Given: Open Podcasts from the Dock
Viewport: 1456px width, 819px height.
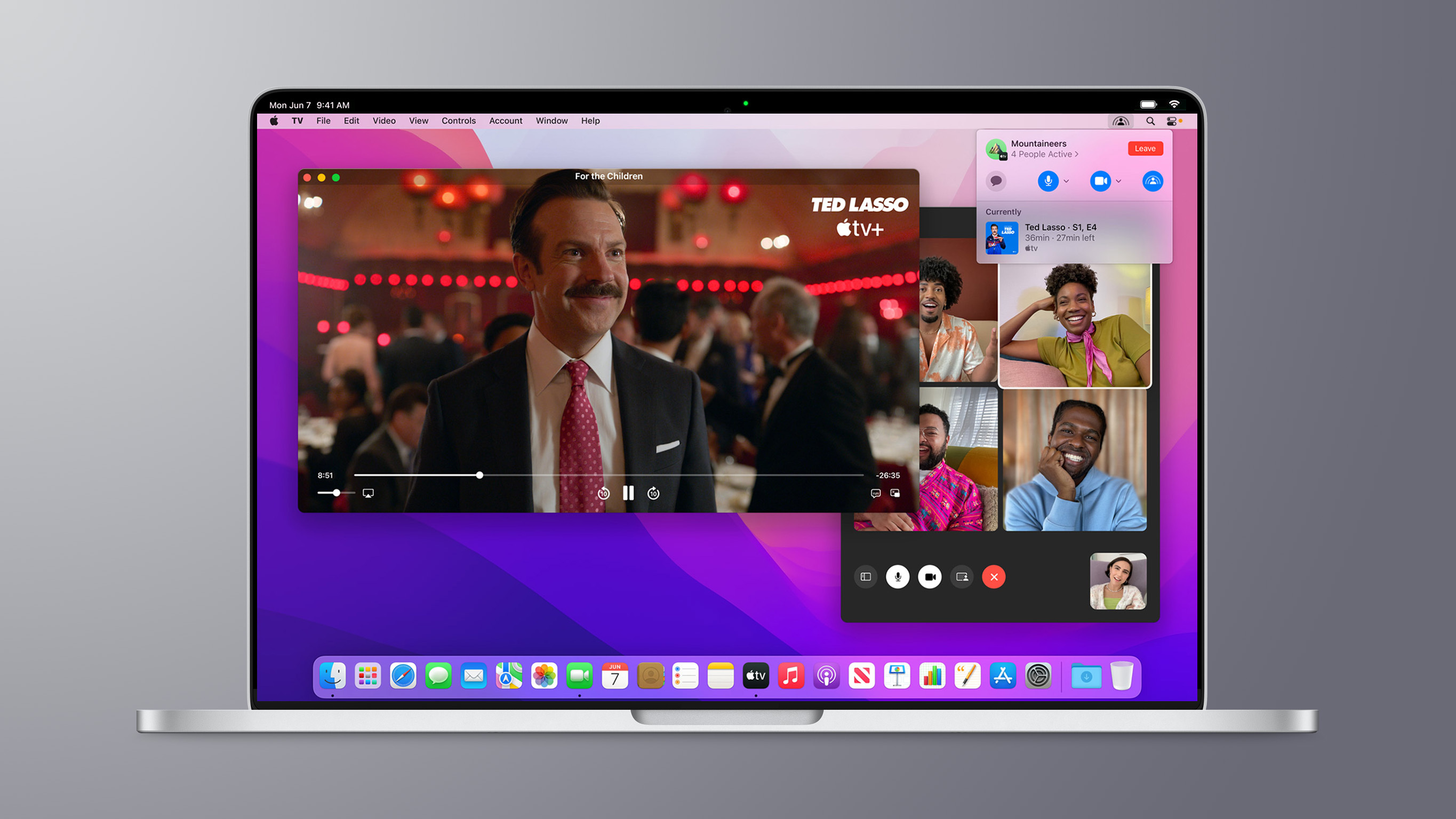Looking at the screenshot, I should click(826, 676).
